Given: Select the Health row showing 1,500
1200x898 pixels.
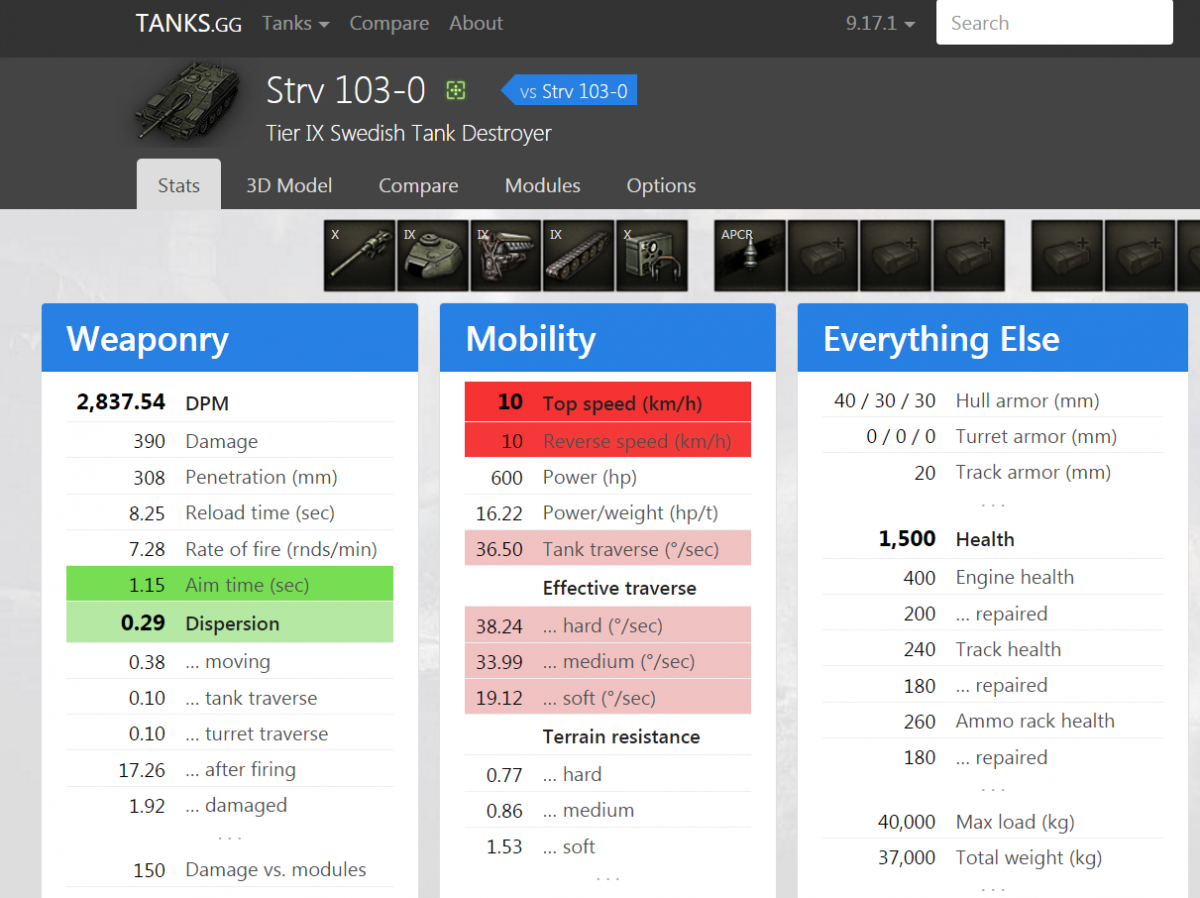Looking at the screenshot, I should click(x=993, y=539).
